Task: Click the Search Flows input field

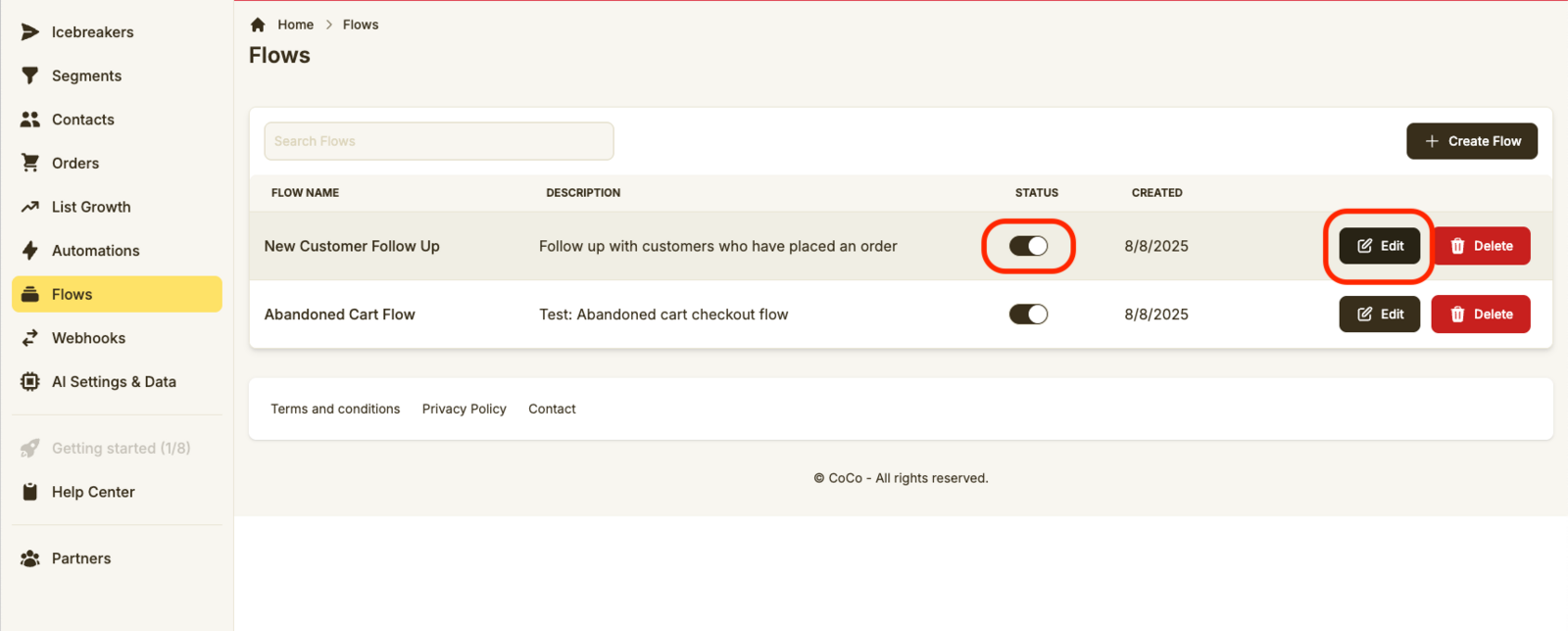Action: point(438,141)
